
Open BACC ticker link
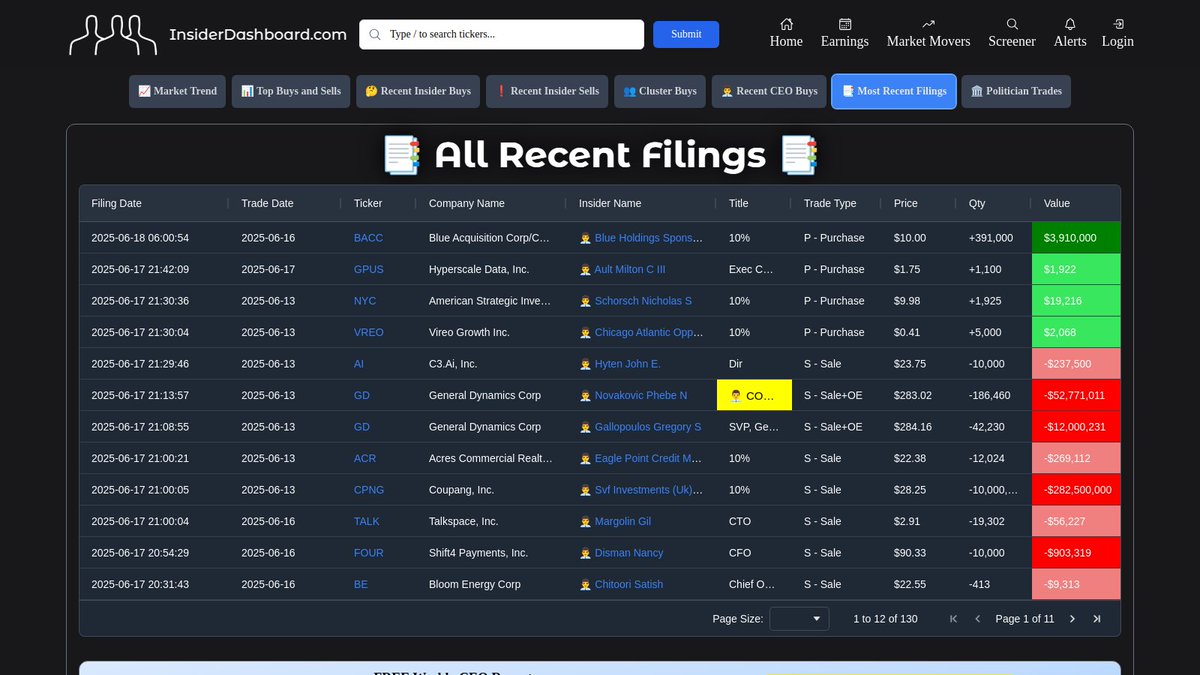tap(368, 238)
